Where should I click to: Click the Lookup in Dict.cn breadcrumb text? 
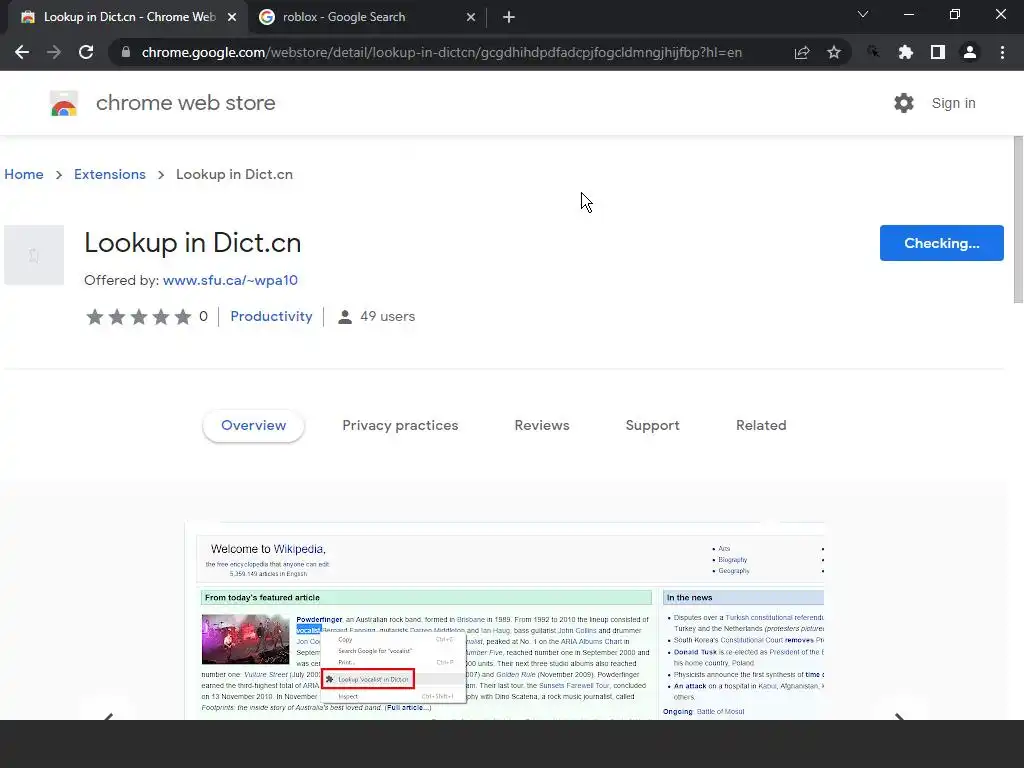coord(234,174)
